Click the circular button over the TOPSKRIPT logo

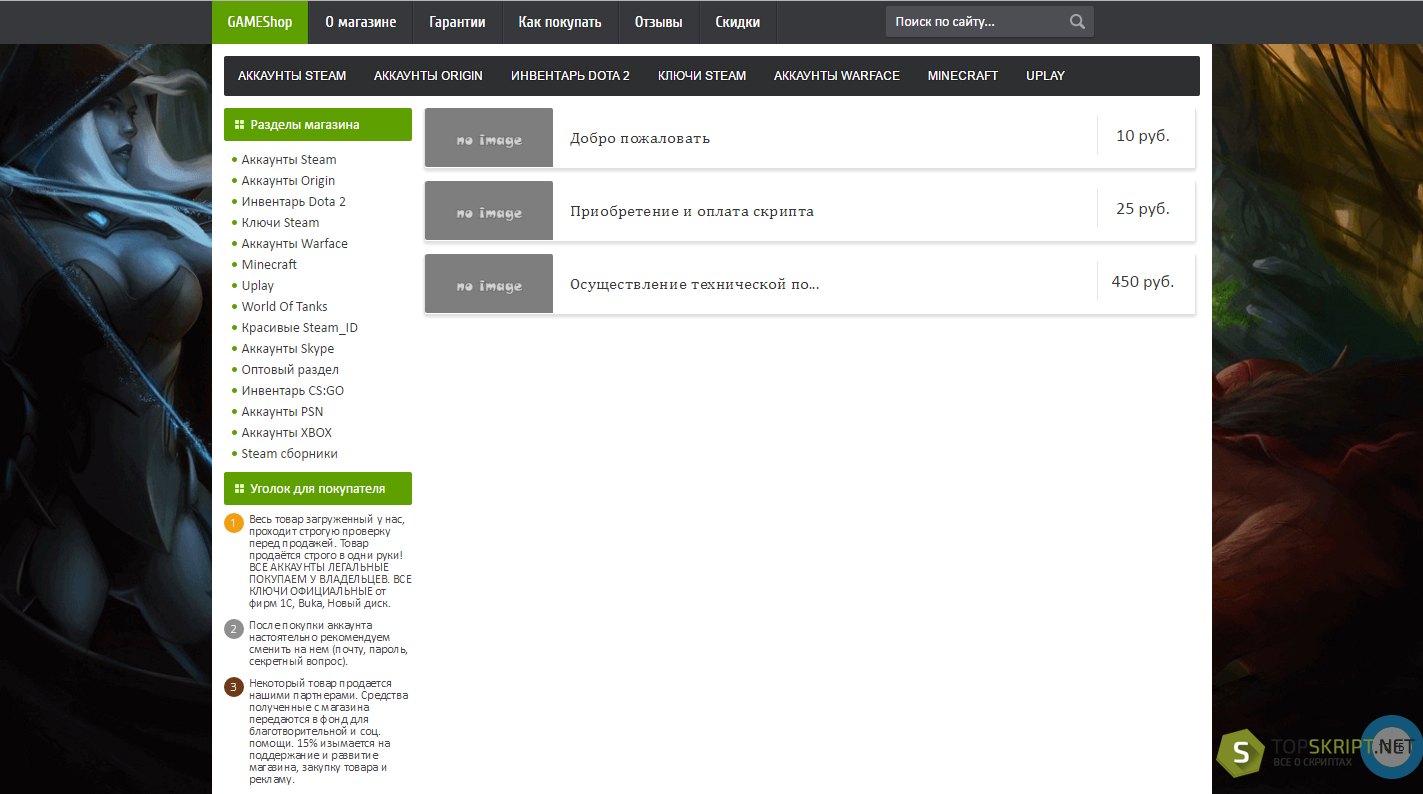[1391, 747]
